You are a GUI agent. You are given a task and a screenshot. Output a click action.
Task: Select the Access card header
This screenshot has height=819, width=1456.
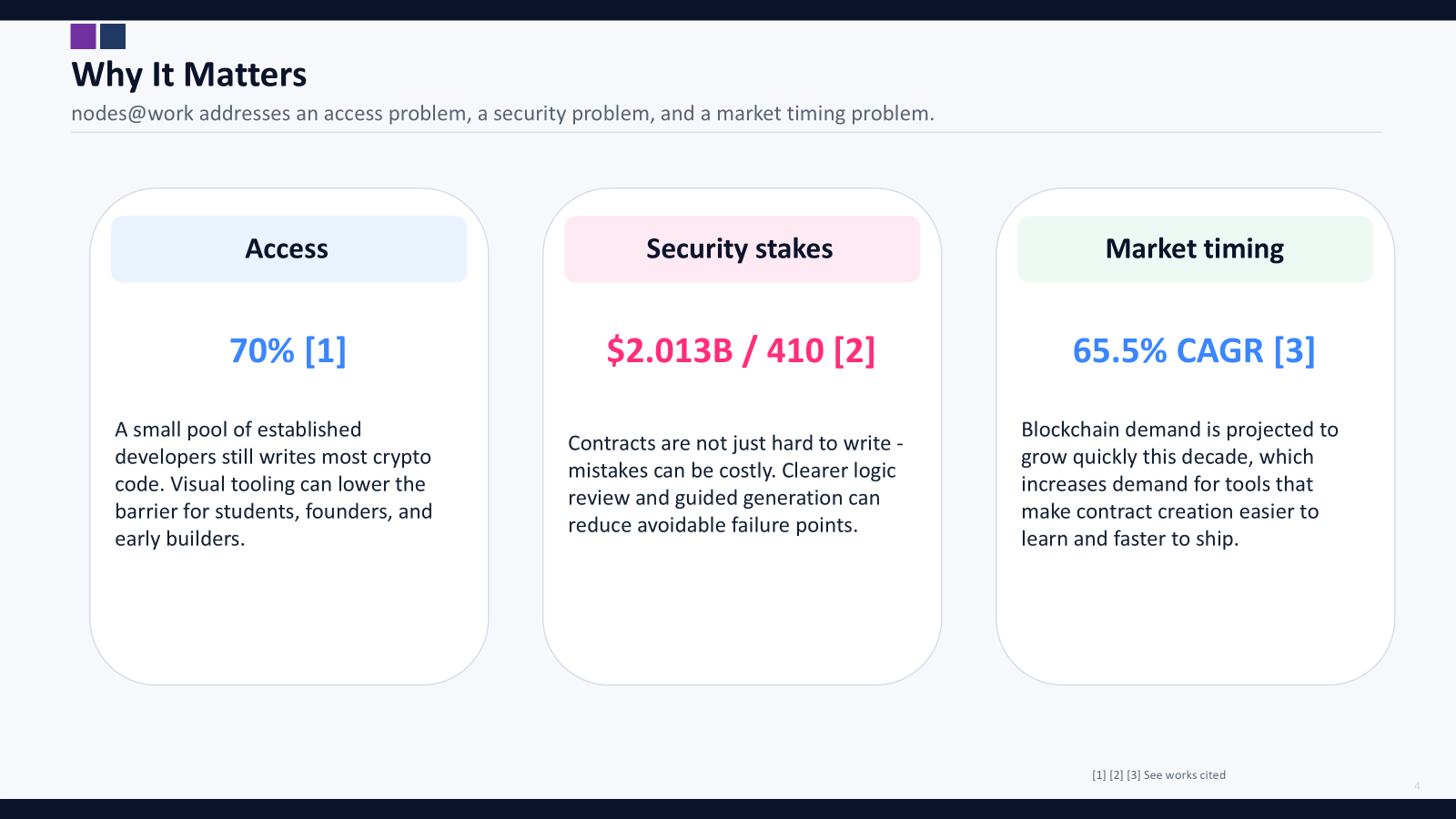pos(288,248)
